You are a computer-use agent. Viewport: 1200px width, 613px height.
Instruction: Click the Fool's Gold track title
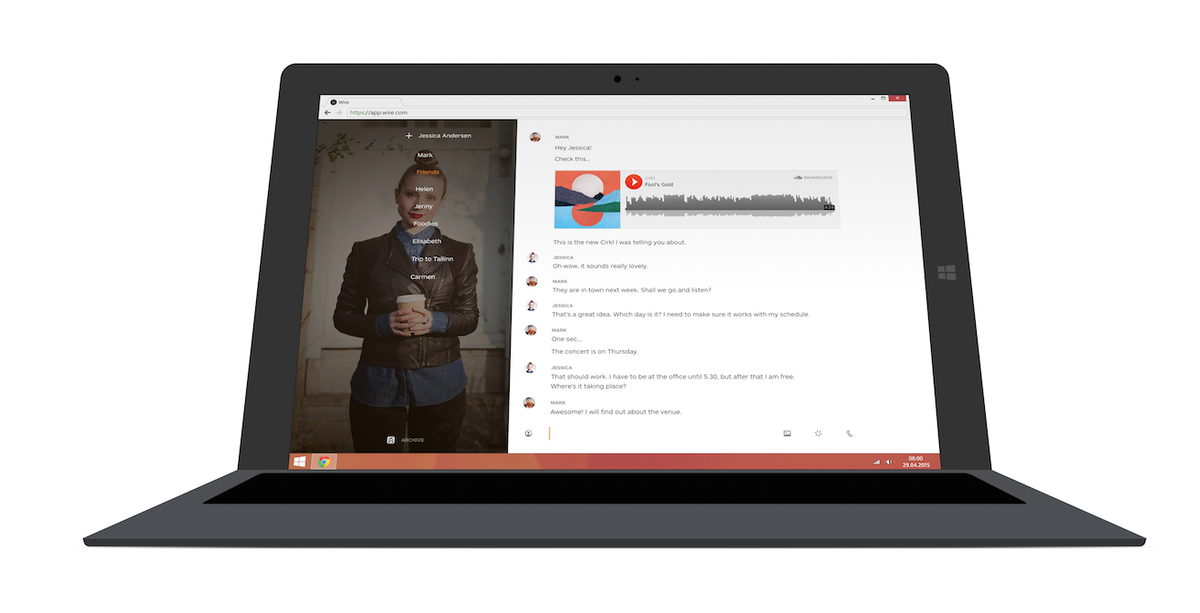click(x=658, y=184)
